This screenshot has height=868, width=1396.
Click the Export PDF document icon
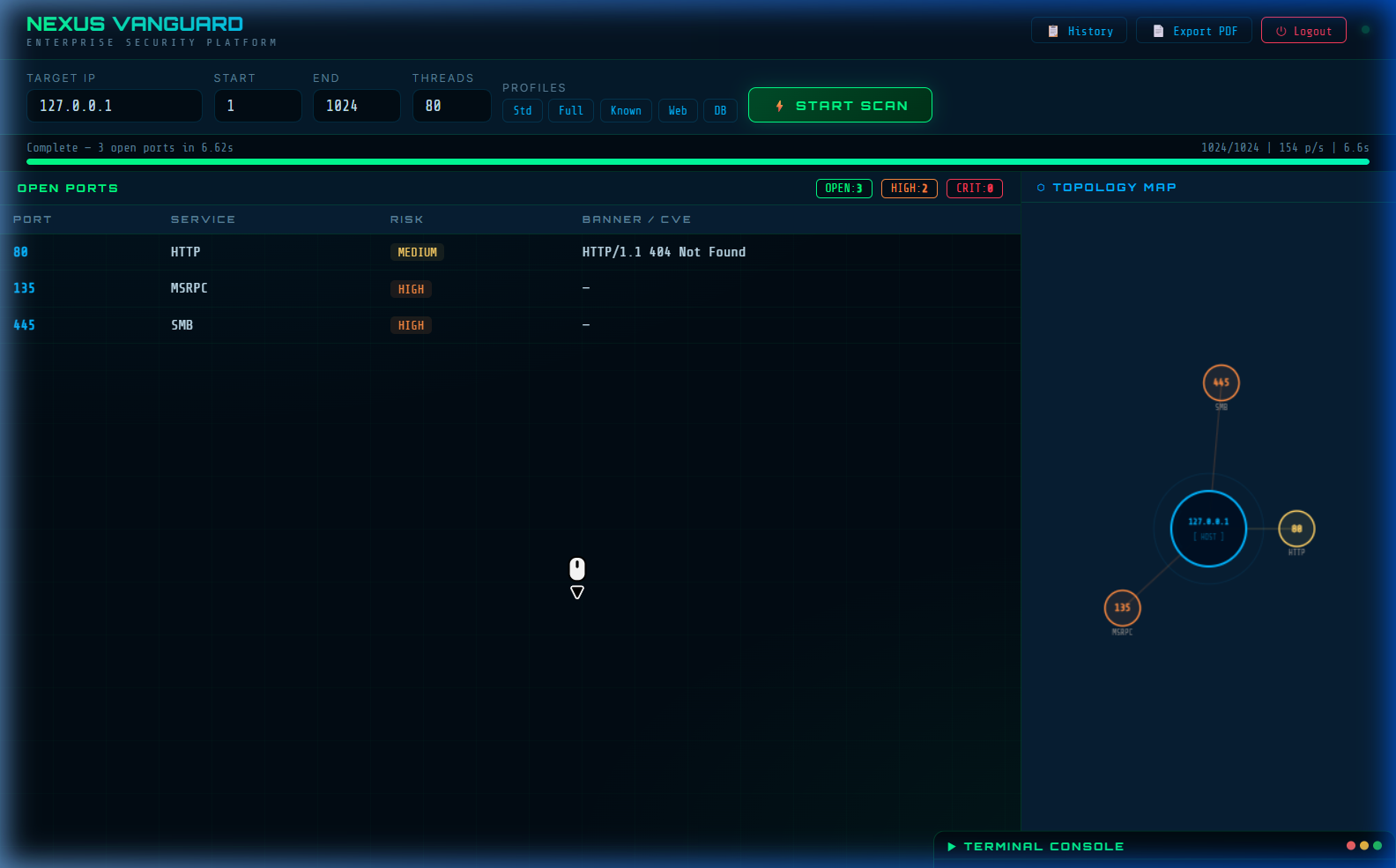(1158, 31)
